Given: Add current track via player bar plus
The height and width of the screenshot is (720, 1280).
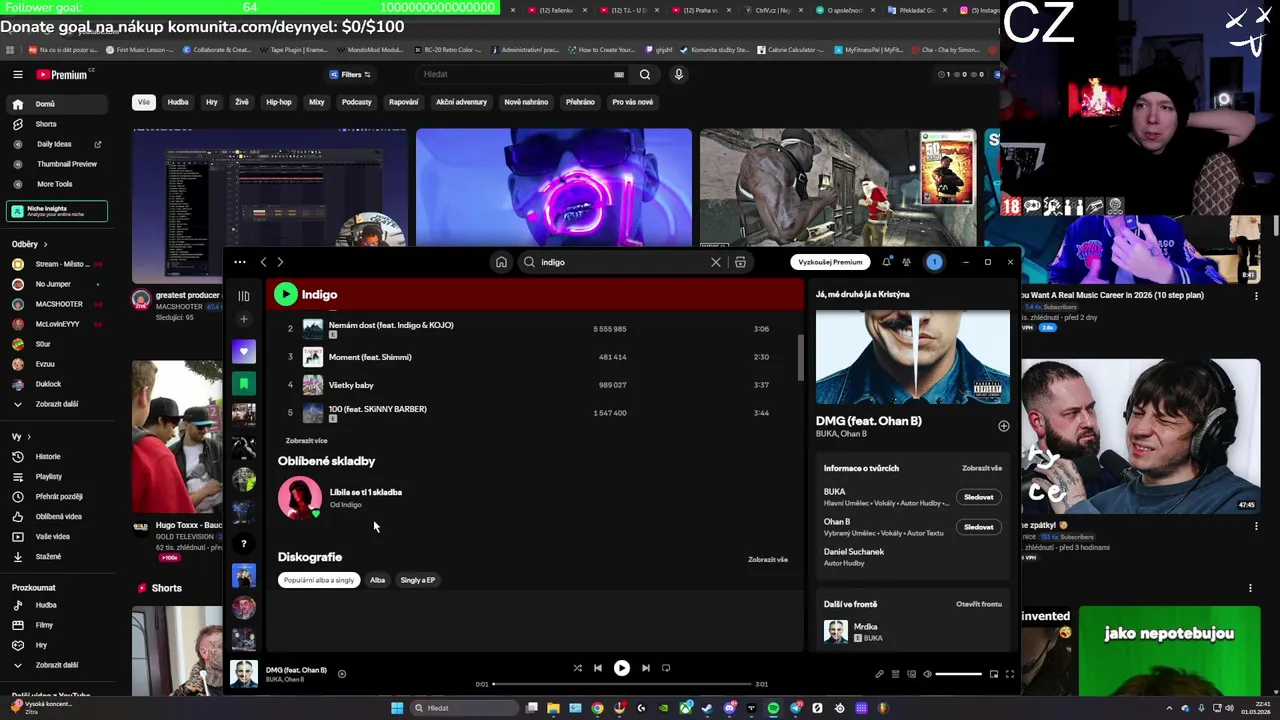Looking at the screenshot, I should (x=342, y=674).
